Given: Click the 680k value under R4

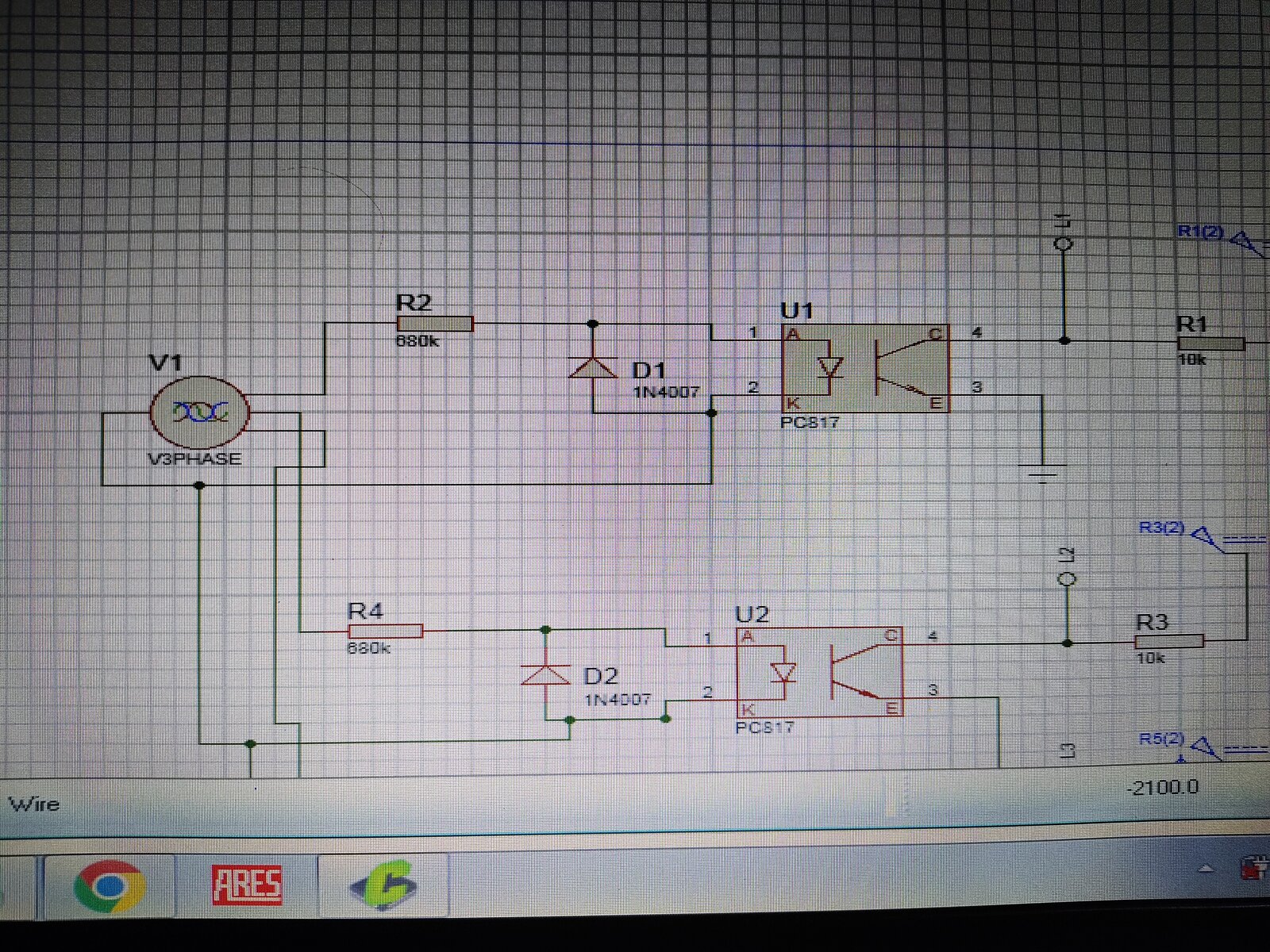Looking at the screenshot, I should 369,647.
